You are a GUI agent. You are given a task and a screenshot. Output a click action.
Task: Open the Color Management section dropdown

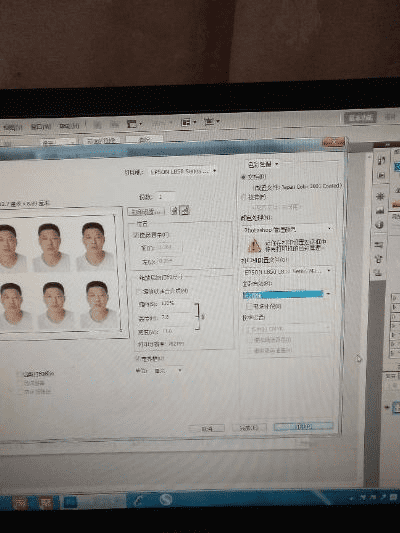pos(262,164)
